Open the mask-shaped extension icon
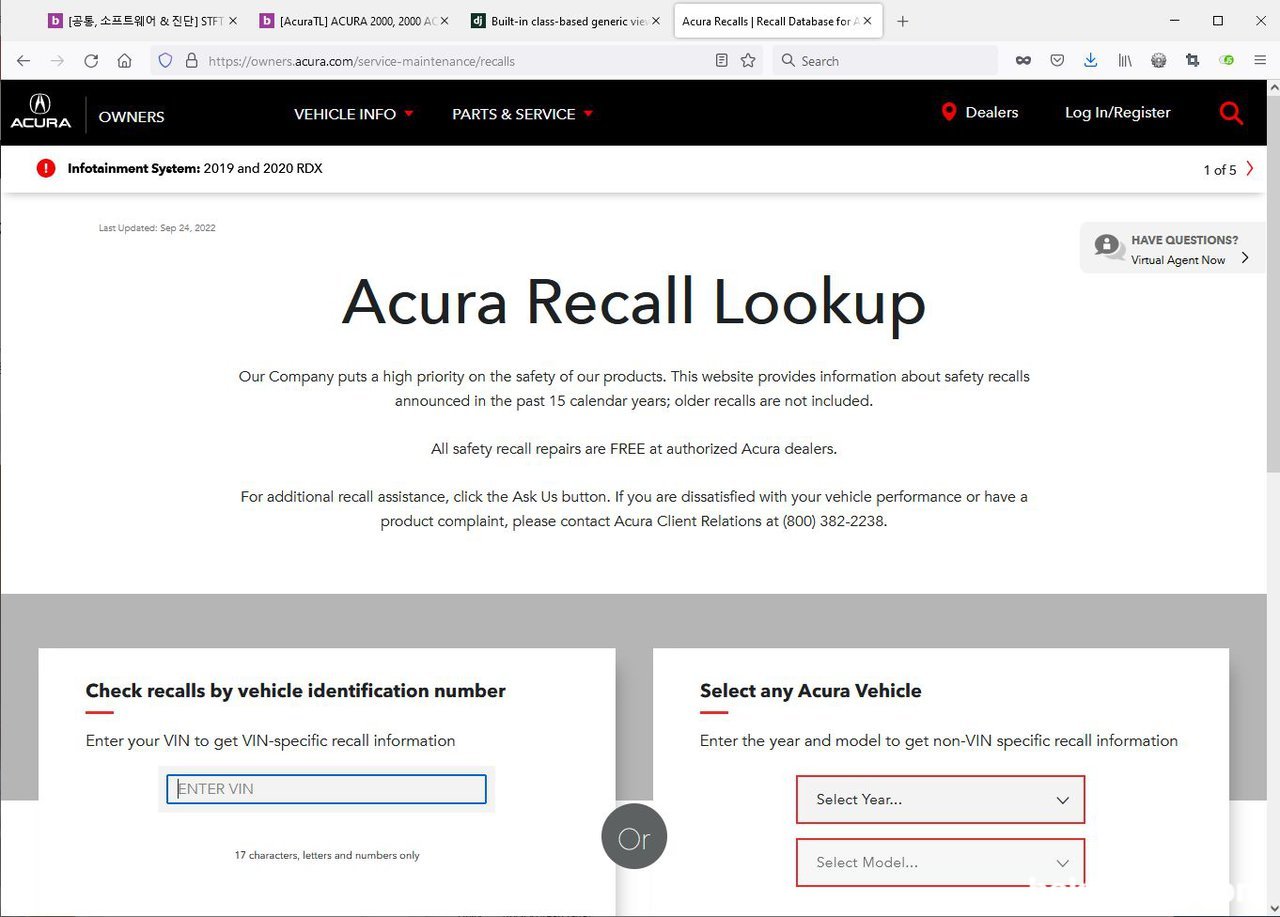1280x917 pixels. coord(1023,61)
